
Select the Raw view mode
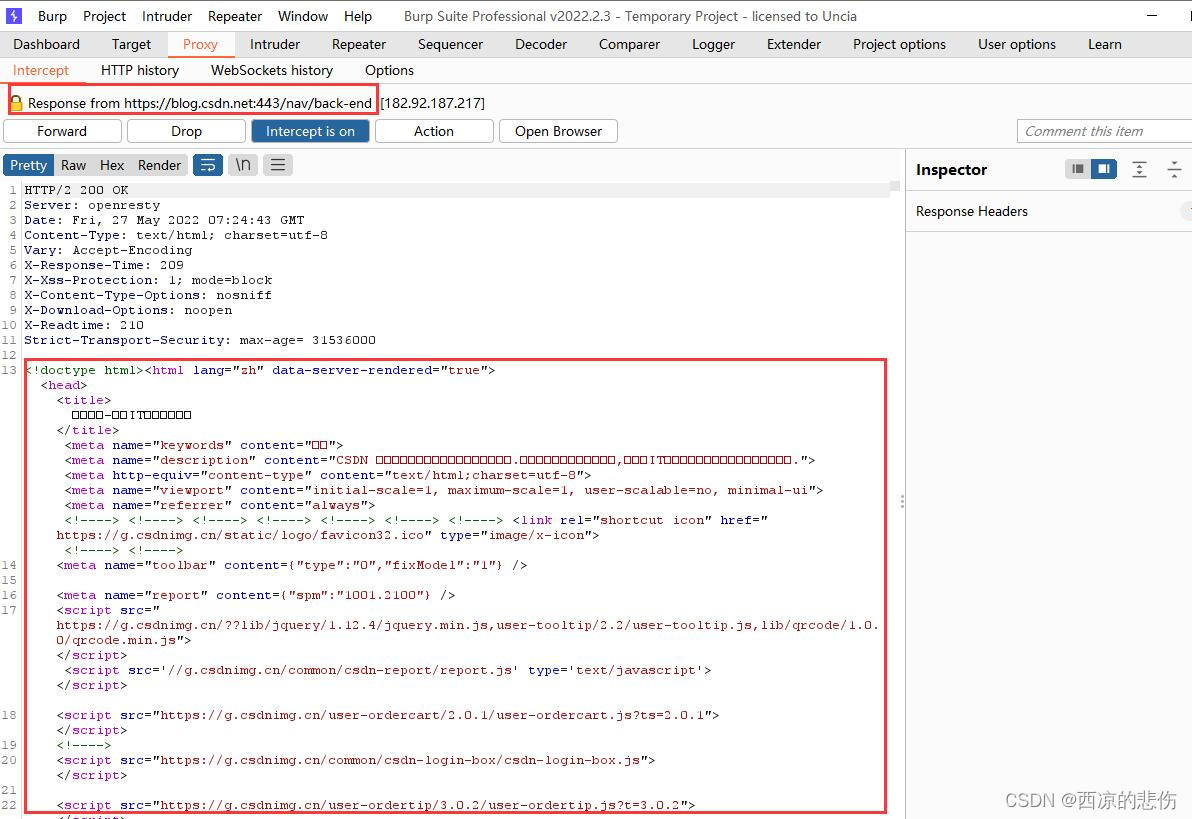pyautogui.click(x=73, y=165)
